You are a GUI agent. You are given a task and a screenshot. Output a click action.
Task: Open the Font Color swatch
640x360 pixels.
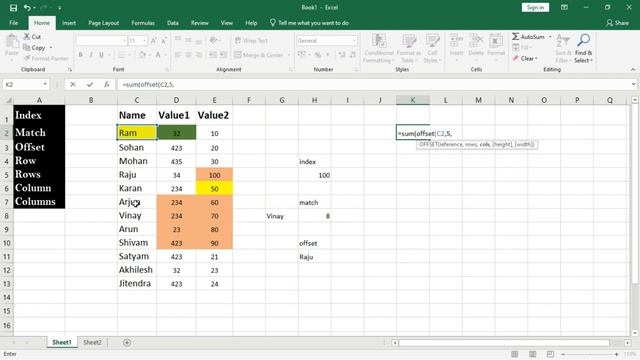(158, 55)
